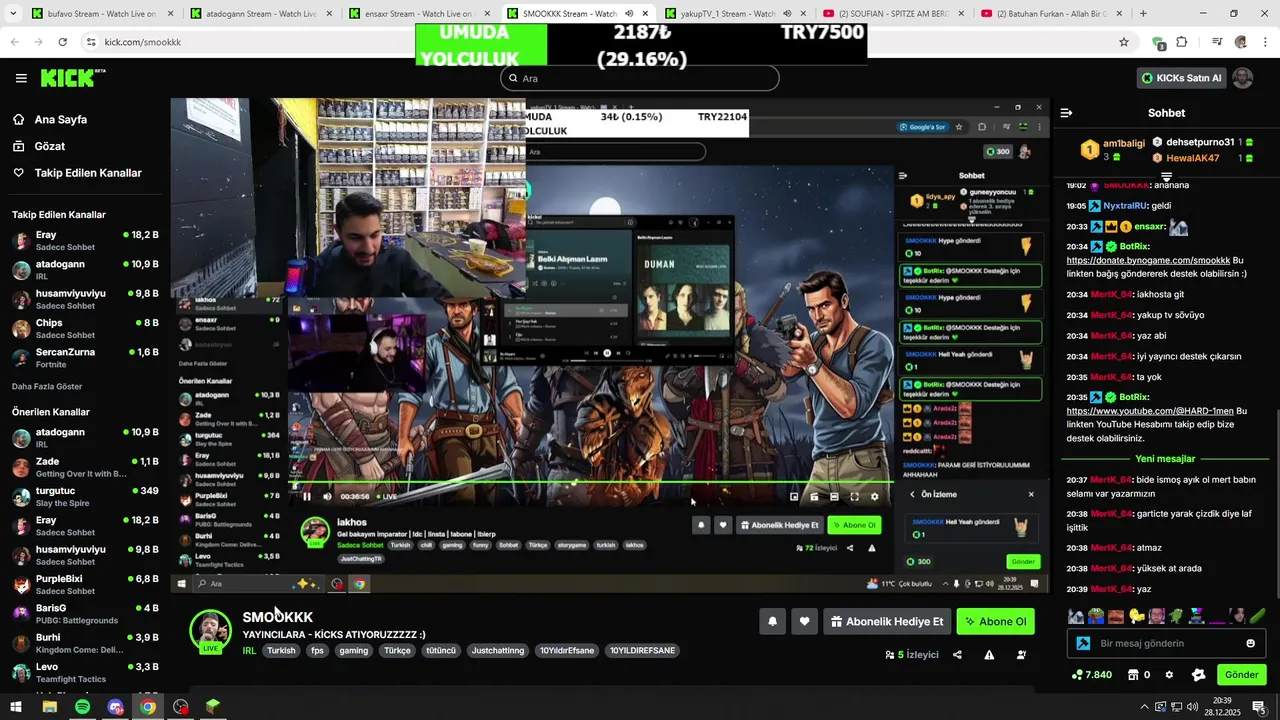
Task: Open Spotify from the Windows taskbar
Action: [82, 707]
